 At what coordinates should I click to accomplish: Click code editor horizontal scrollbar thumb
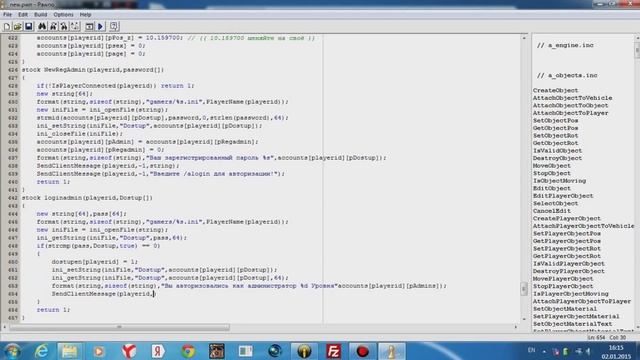(x=119, y=327)
